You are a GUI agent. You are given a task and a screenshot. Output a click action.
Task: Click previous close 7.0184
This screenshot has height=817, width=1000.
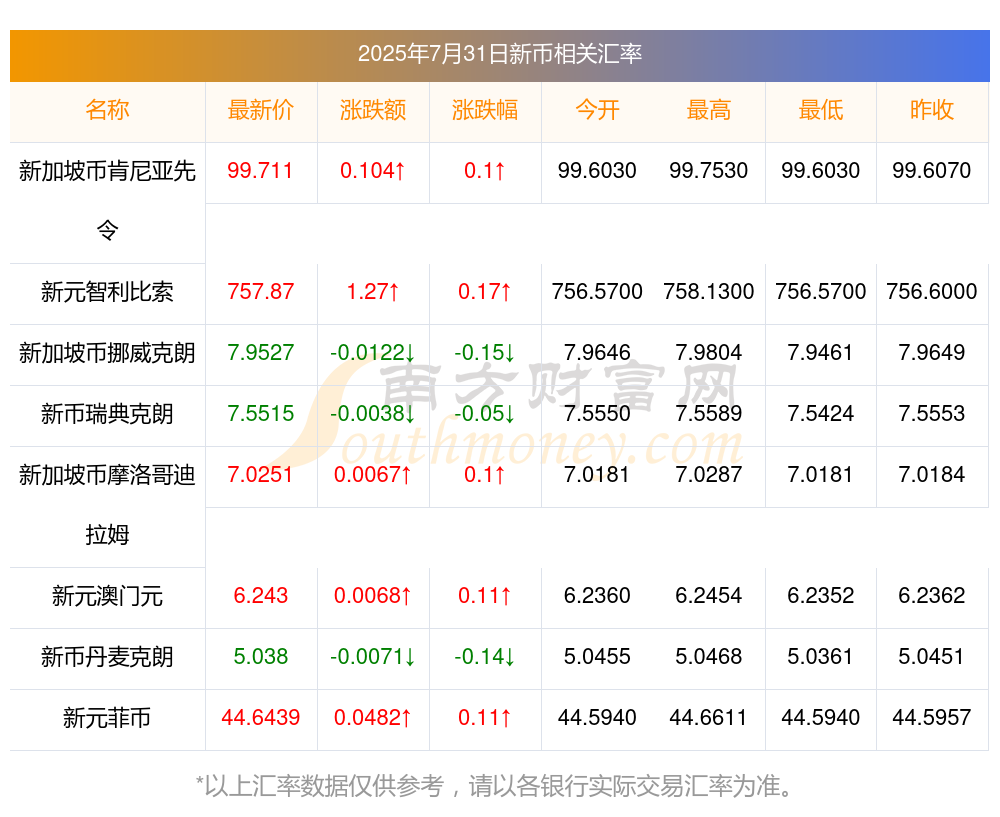pyautogui.click(x=932, y=475)
